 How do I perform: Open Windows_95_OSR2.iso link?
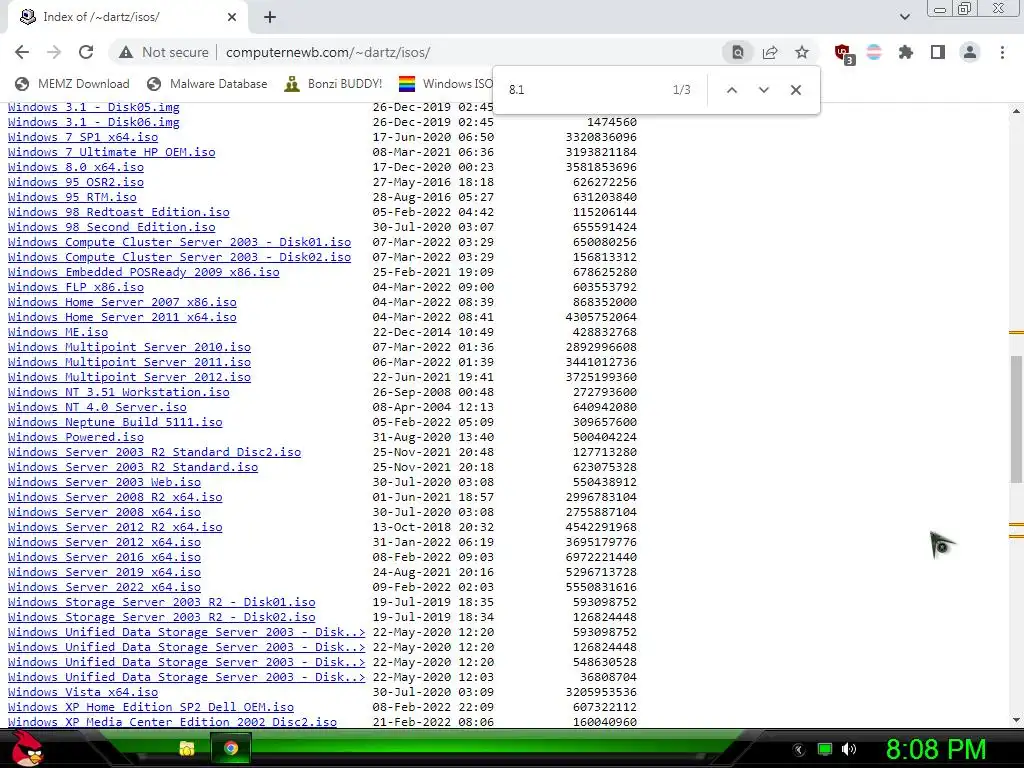point(76,182)
